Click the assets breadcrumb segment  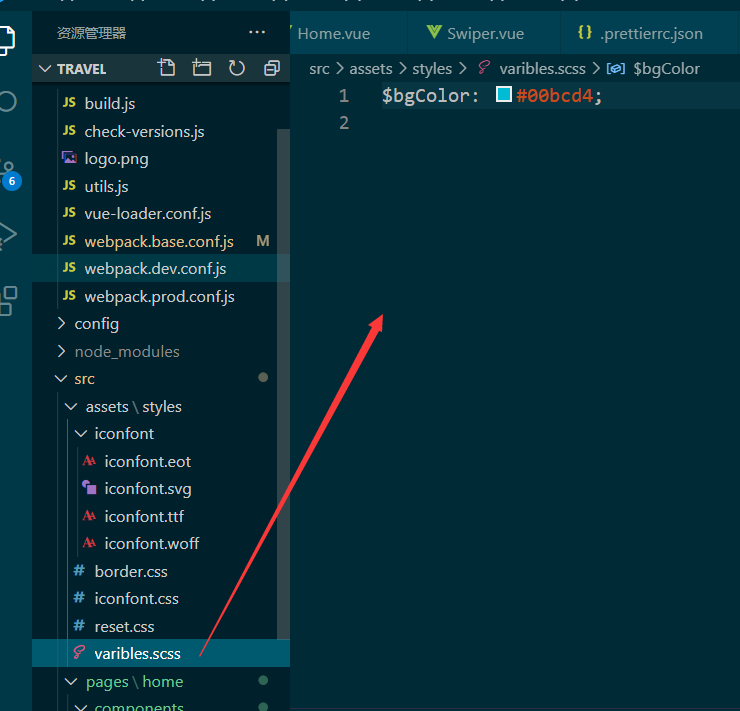tap(371, 69)
